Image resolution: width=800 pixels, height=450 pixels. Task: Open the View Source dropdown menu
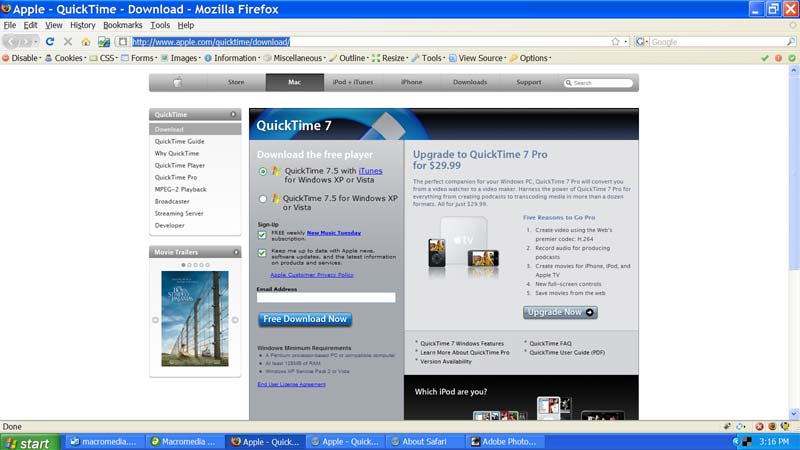(x=478, y=58)
